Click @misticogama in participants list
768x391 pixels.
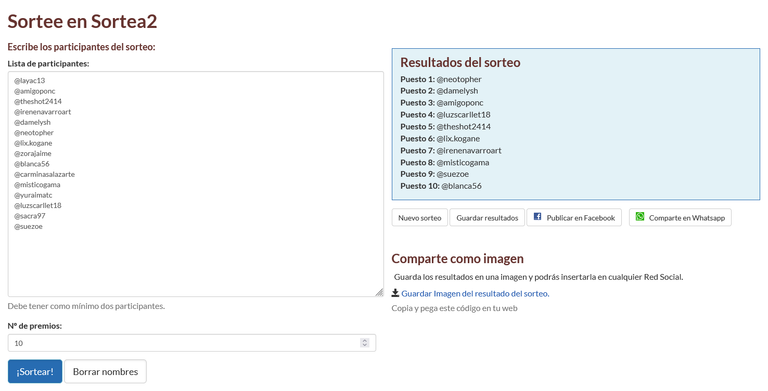pos(37,185)
